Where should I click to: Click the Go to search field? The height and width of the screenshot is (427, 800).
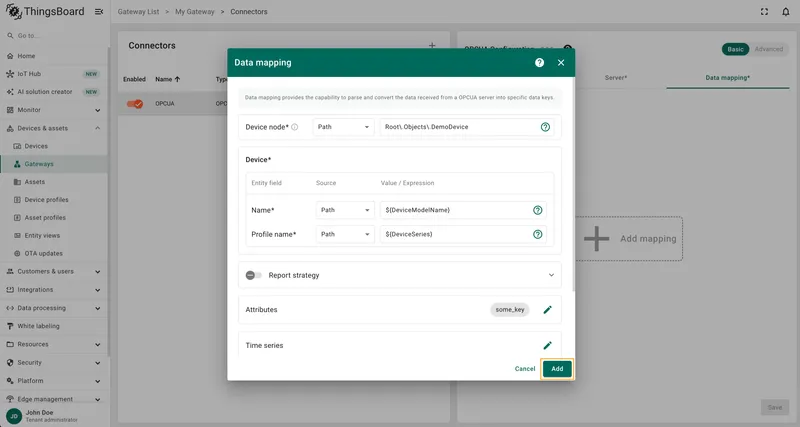[x=56, y=36]
